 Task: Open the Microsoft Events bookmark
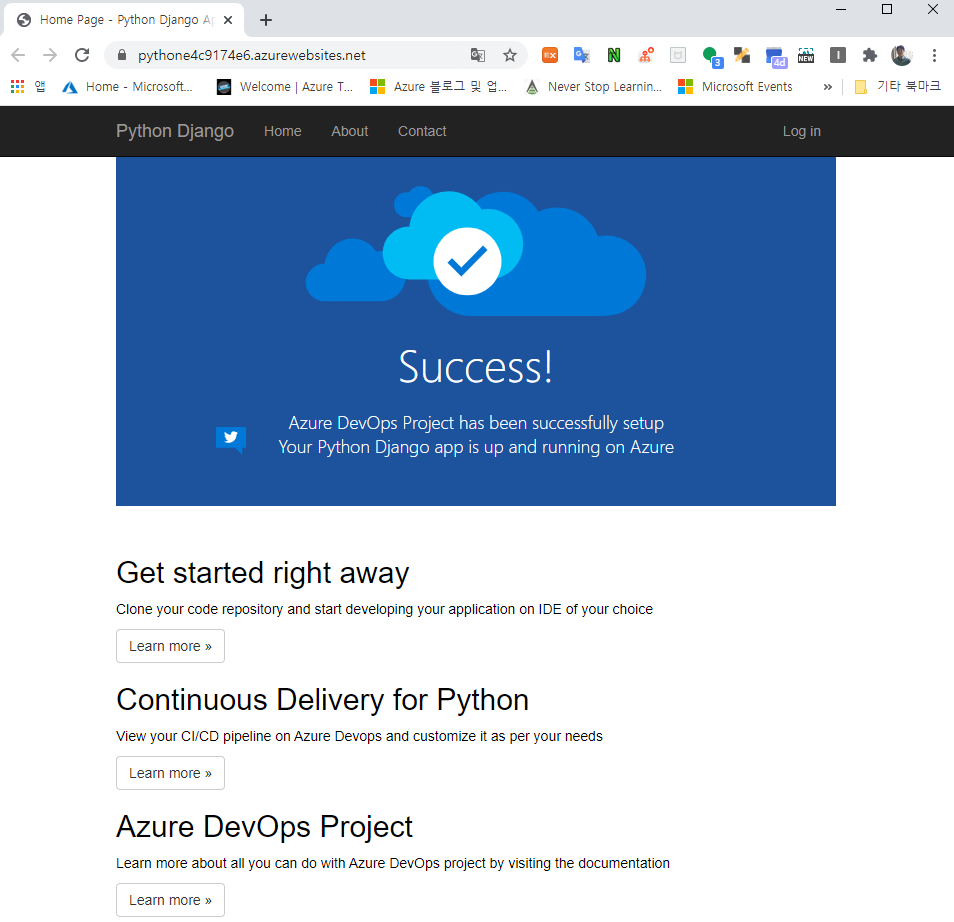click(x=736, y=87)
